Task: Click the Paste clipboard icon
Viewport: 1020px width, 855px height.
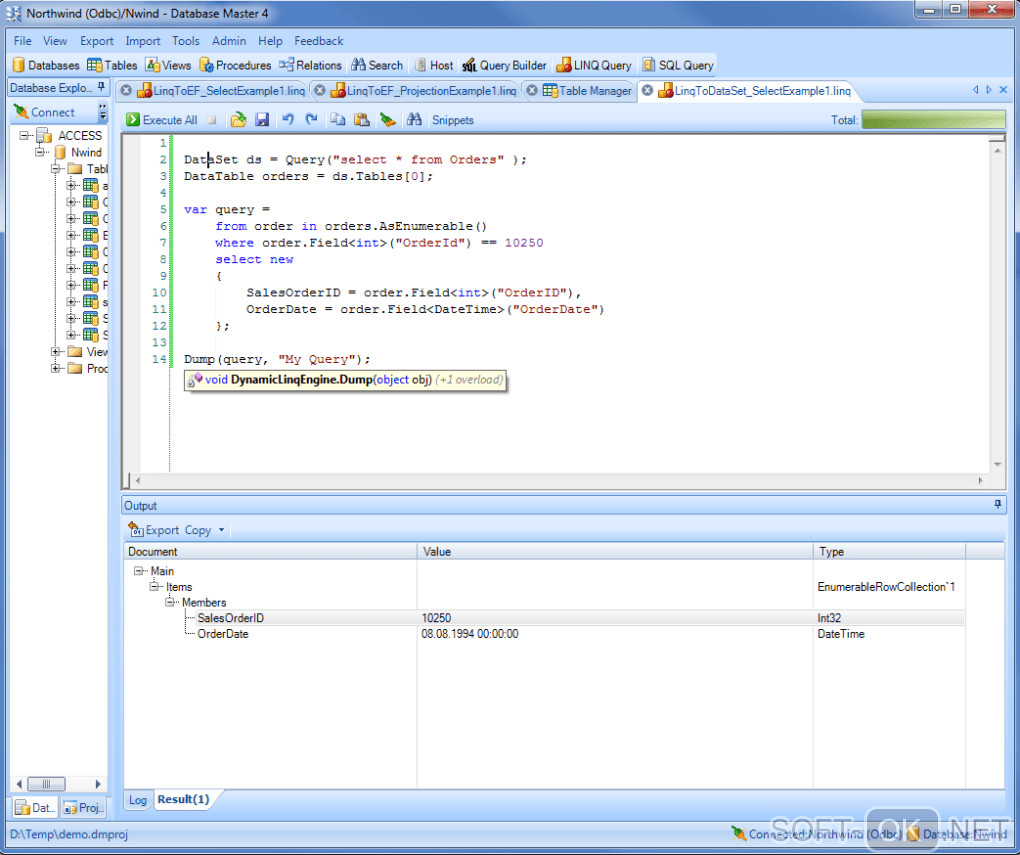Action: (362, 120)
